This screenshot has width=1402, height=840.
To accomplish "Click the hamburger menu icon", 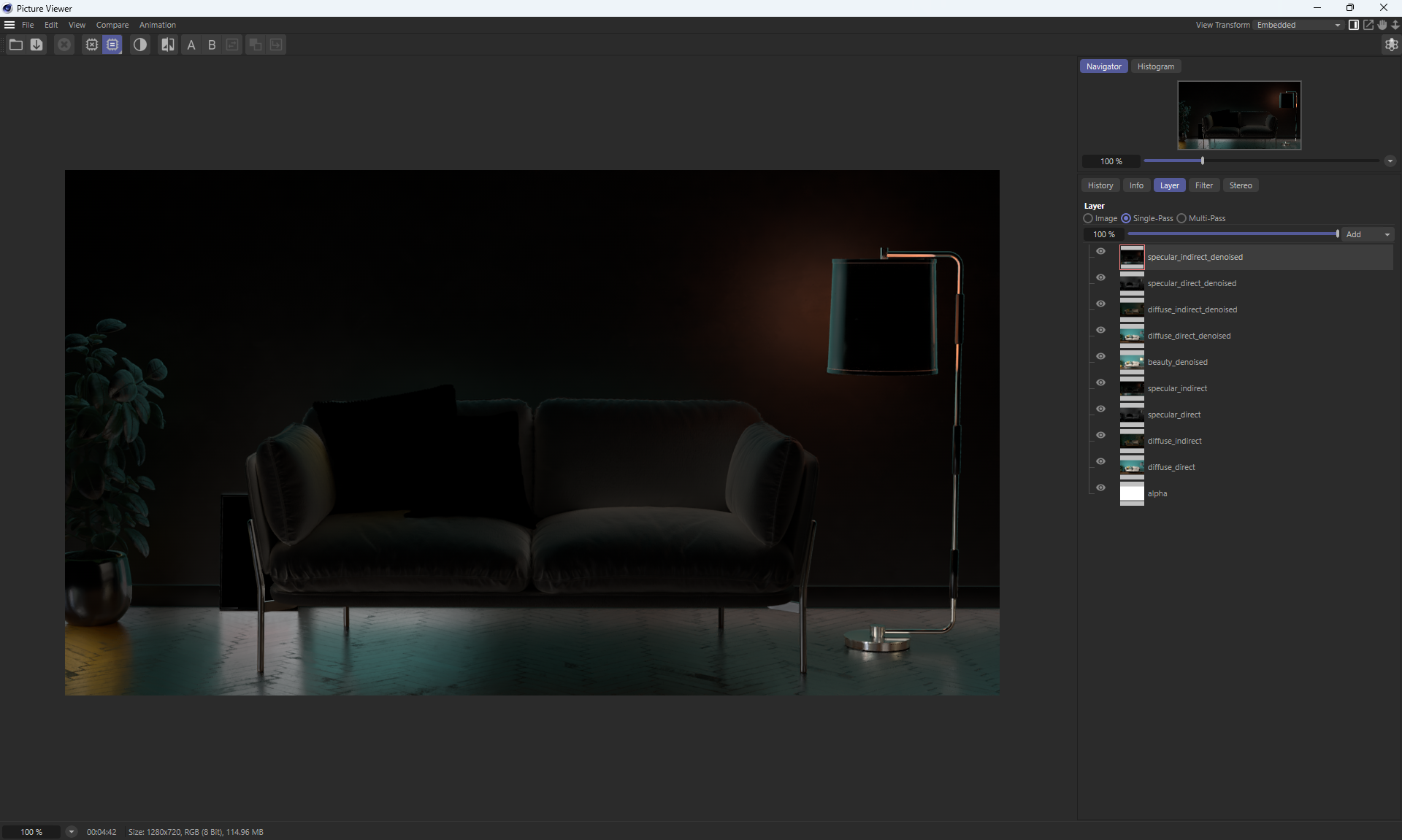I will (9, 25).
